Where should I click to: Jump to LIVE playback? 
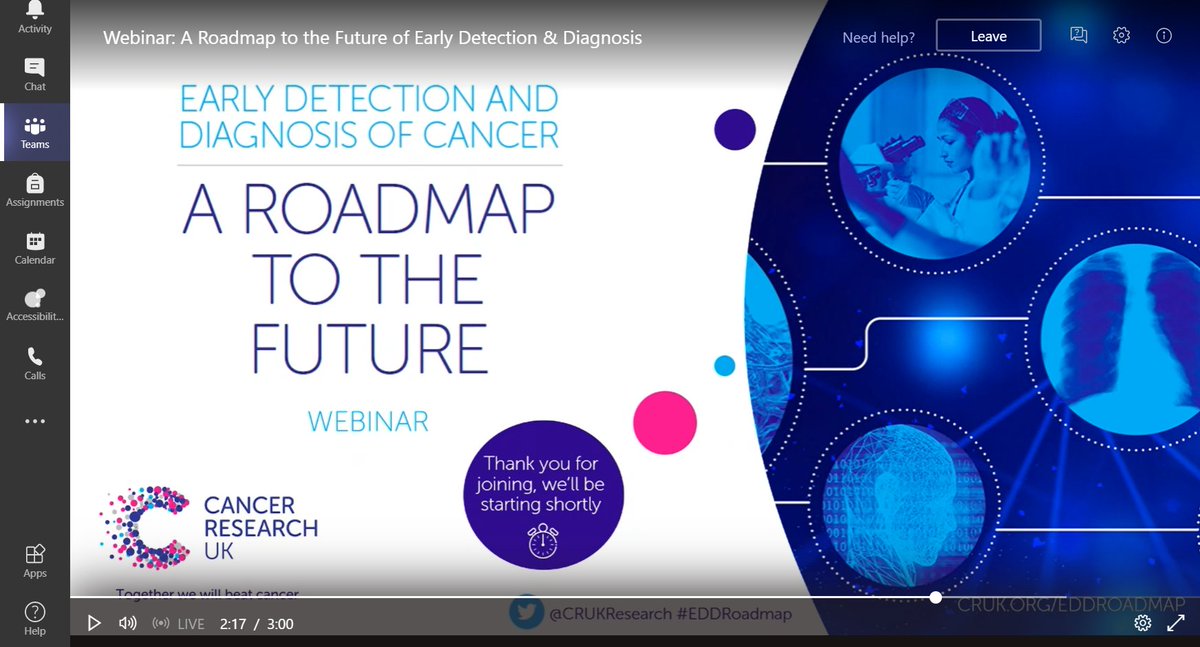pos(178,624)
